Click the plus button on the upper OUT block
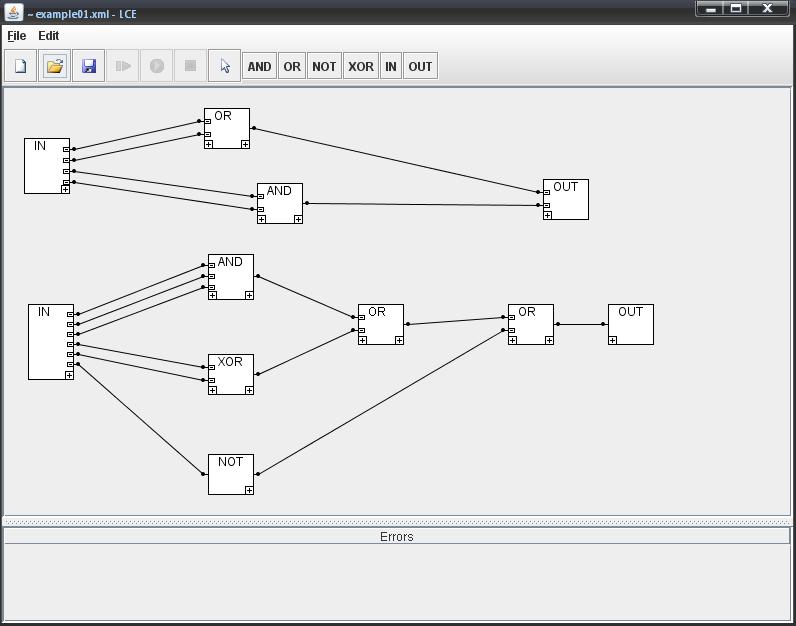796x626 pixels. point(548,215)
